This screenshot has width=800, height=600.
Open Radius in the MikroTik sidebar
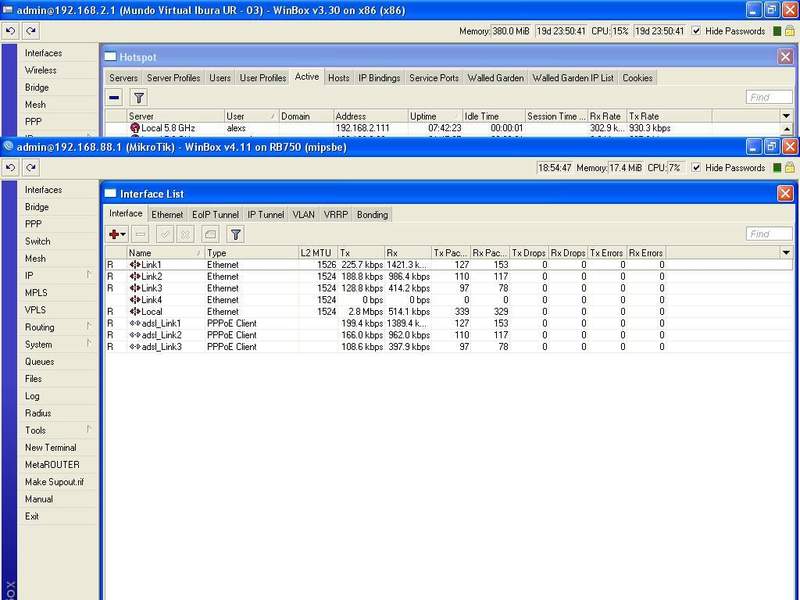(38, 413)
